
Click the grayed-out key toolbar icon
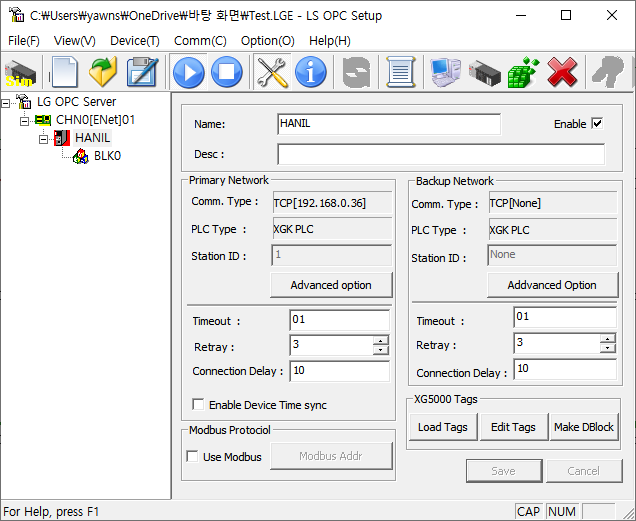point(608,72)
